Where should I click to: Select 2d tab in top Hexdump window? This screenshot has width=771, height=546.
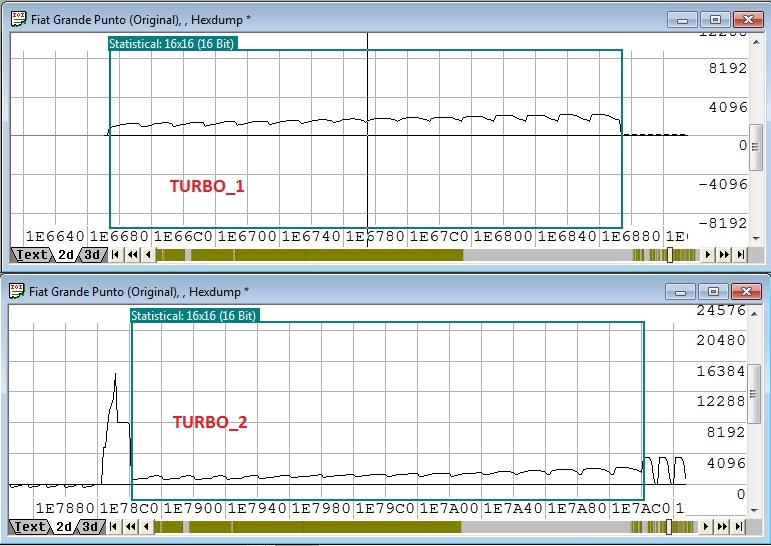coord(66,255)
